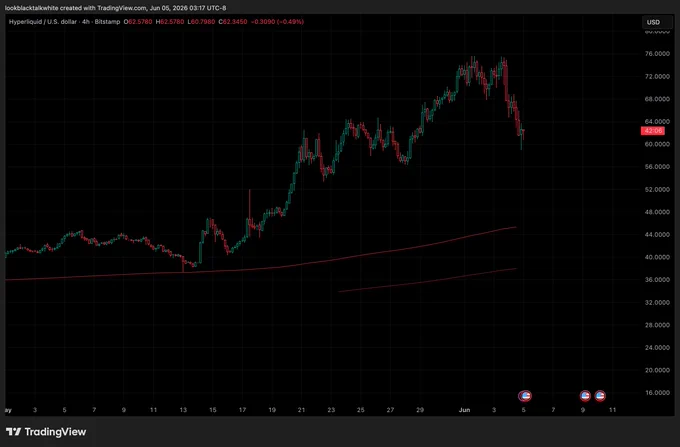Click the 28.0000 price axis label
Viewport: 680px width, 447px height.
point(657,325)
